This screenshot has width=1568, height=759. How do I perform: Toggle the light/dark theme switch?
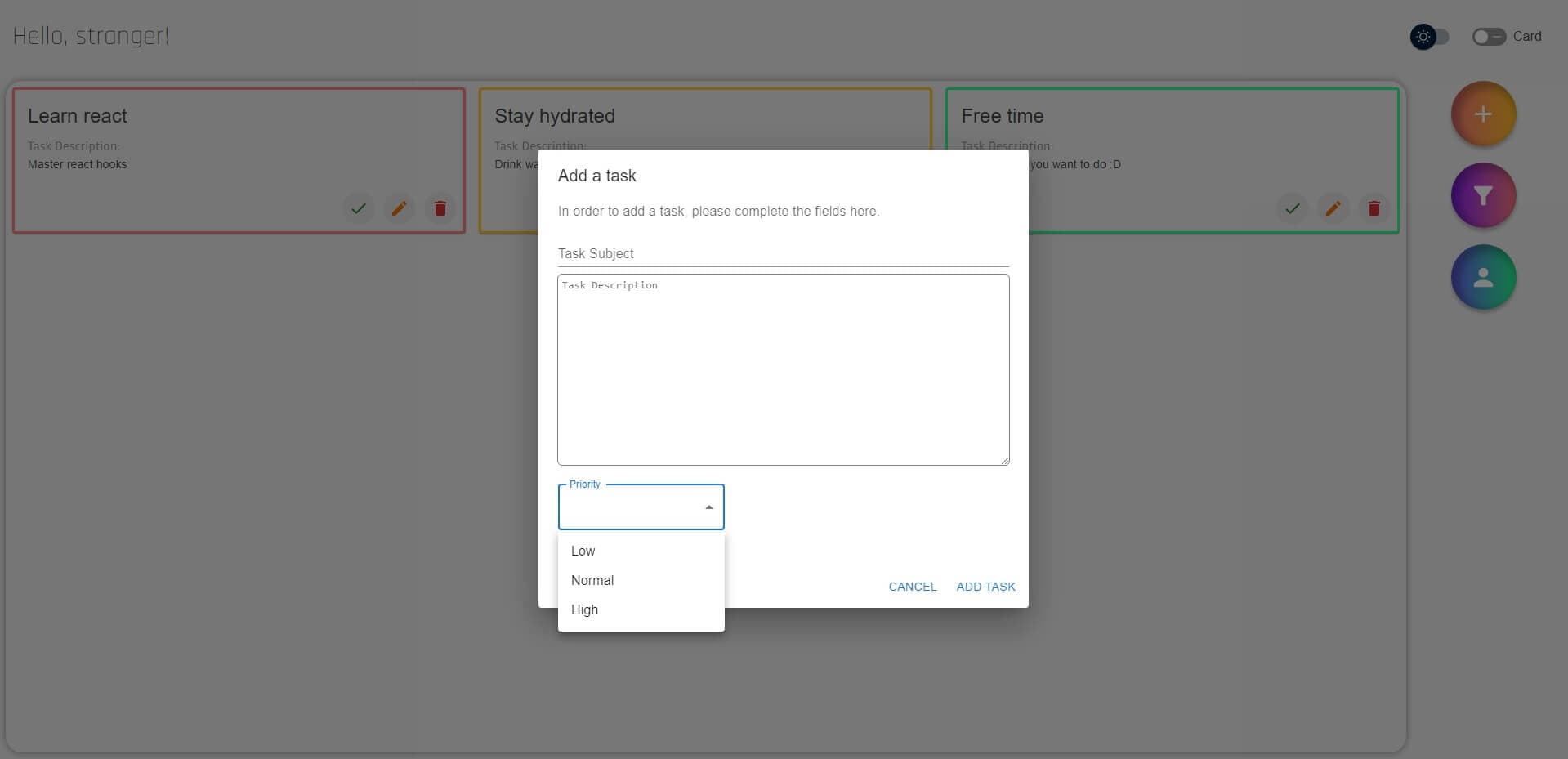(x=1429, y=37)
